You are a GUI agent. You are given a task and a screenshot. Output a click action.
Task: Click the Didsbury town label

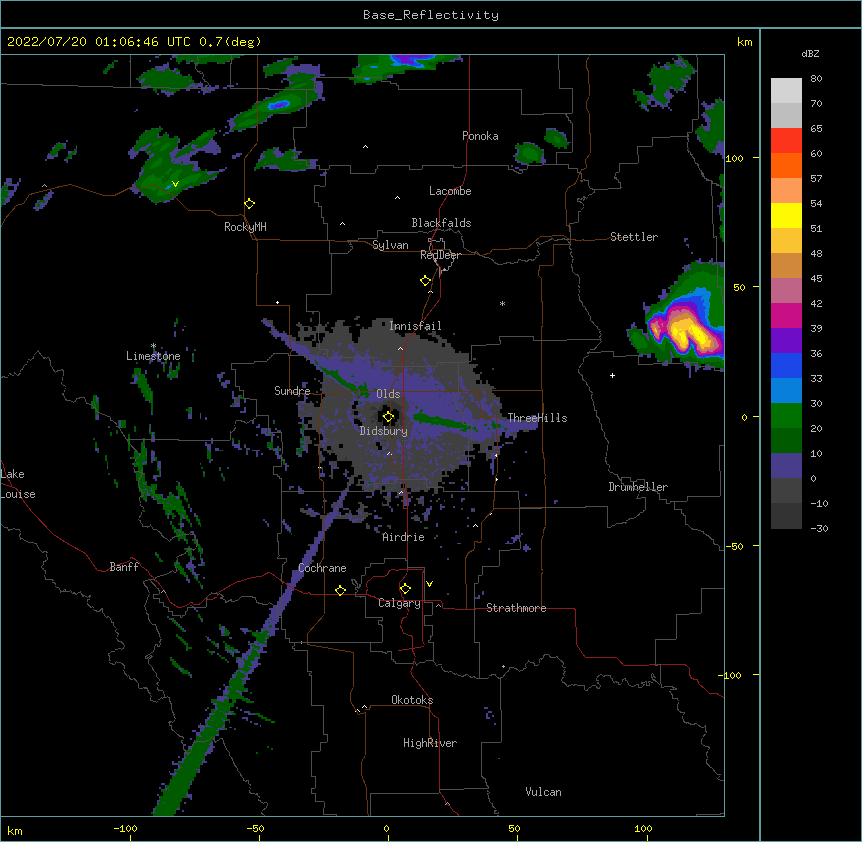pyautogui.click(x=384, y=431)
